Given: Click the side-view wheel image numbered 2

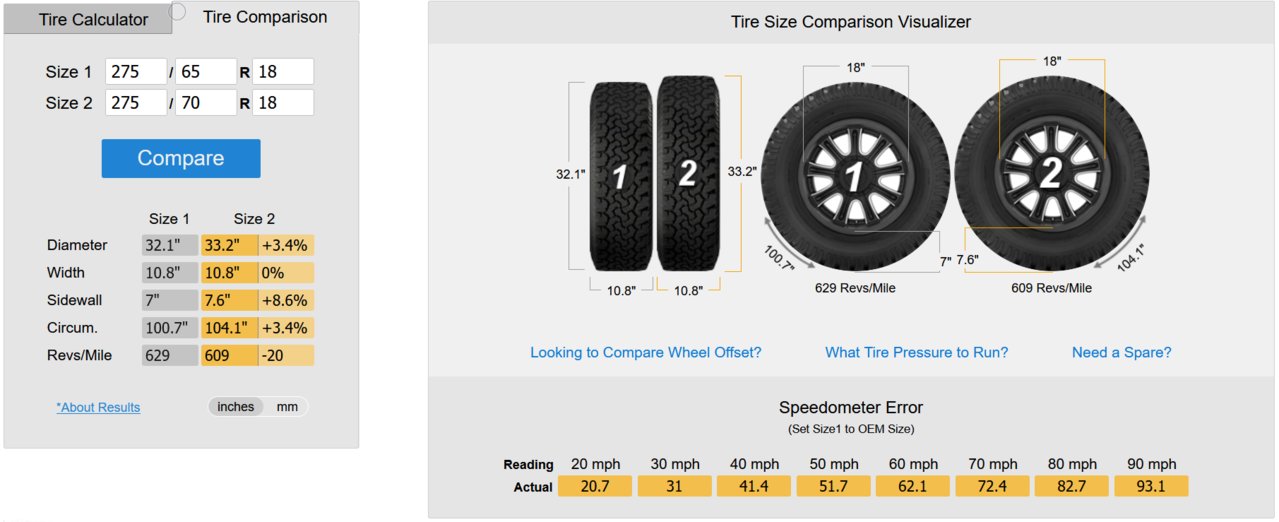Looking at the screenshot, I should click(x=1050, y=176).
